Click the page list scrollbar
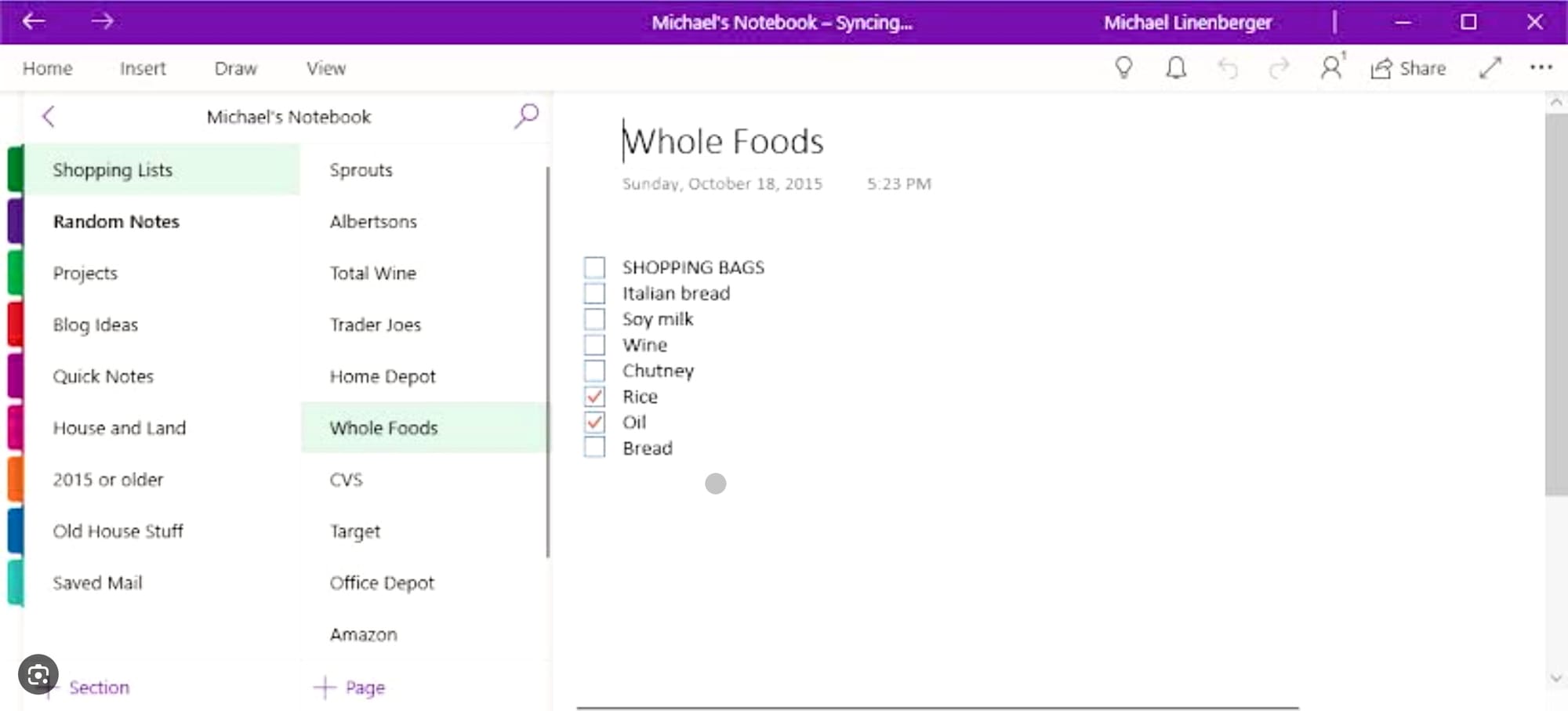Viewport: 1568px width, 711px height. point(547,362)
